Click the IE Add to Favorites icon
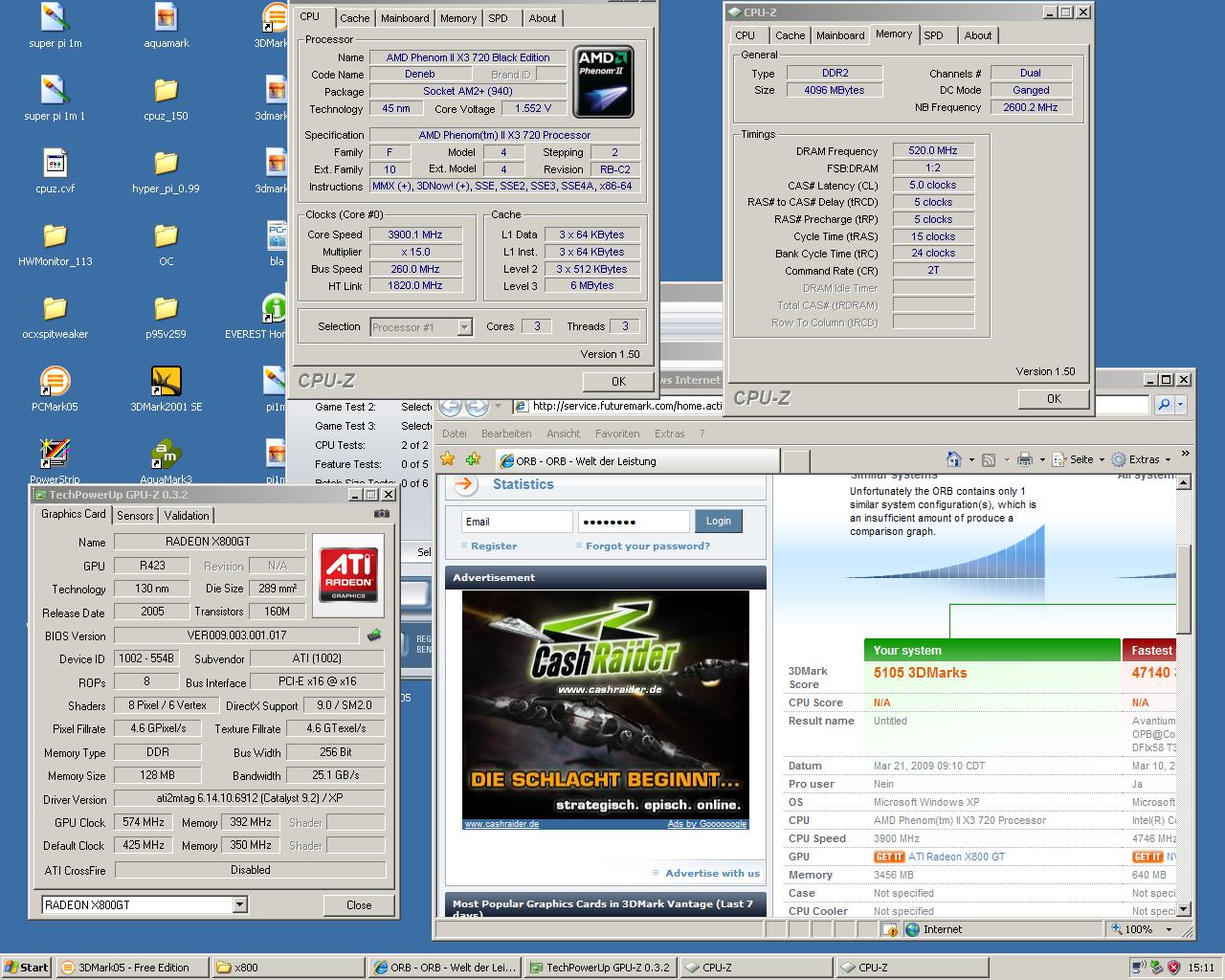The width and height of the screenshot is (1225, 980). click(475, 459)
